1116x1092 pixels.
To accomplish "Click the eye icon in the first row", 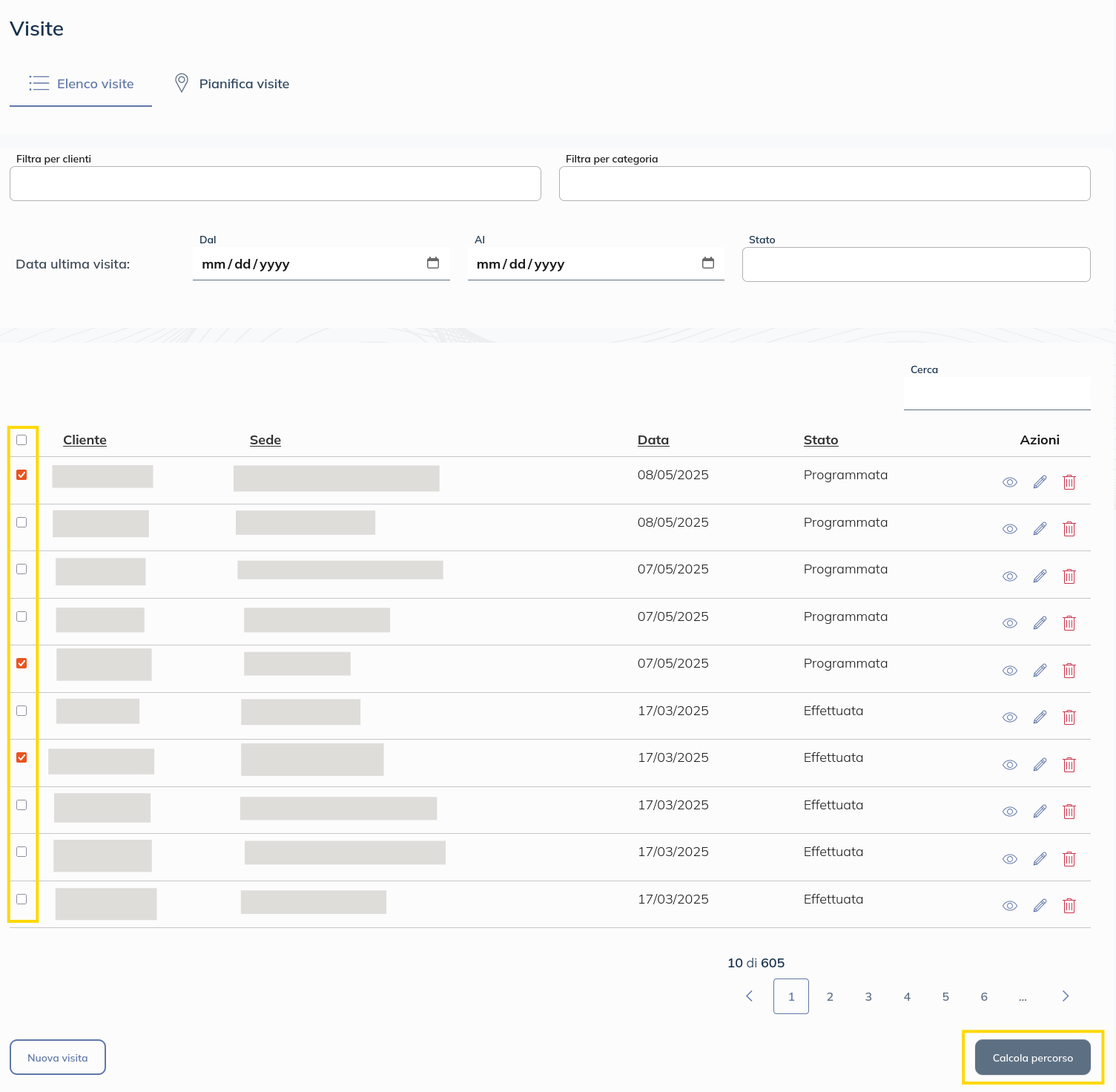I will (1009, 482).
